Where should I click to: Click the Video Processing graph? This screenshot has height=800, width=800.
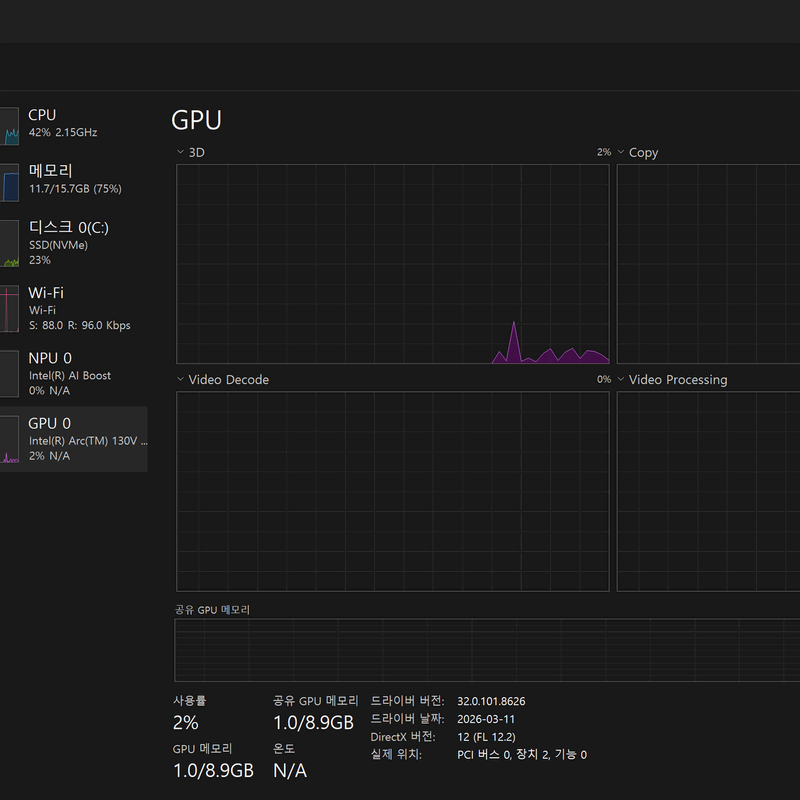pyautogui.click(x=708, y=491)
